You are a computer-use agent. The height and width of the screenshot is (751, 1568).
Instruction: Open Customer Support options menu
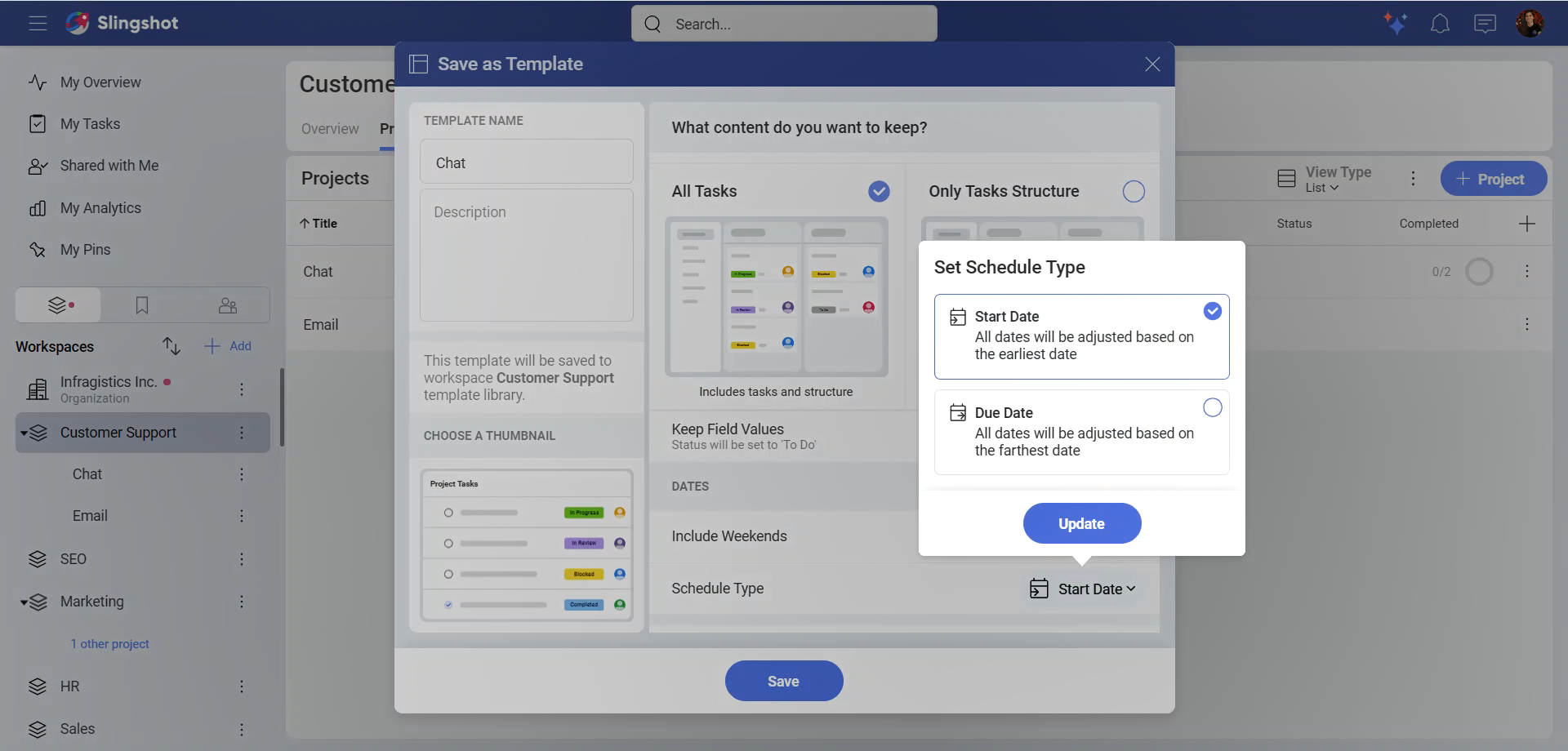click(242, 433)
